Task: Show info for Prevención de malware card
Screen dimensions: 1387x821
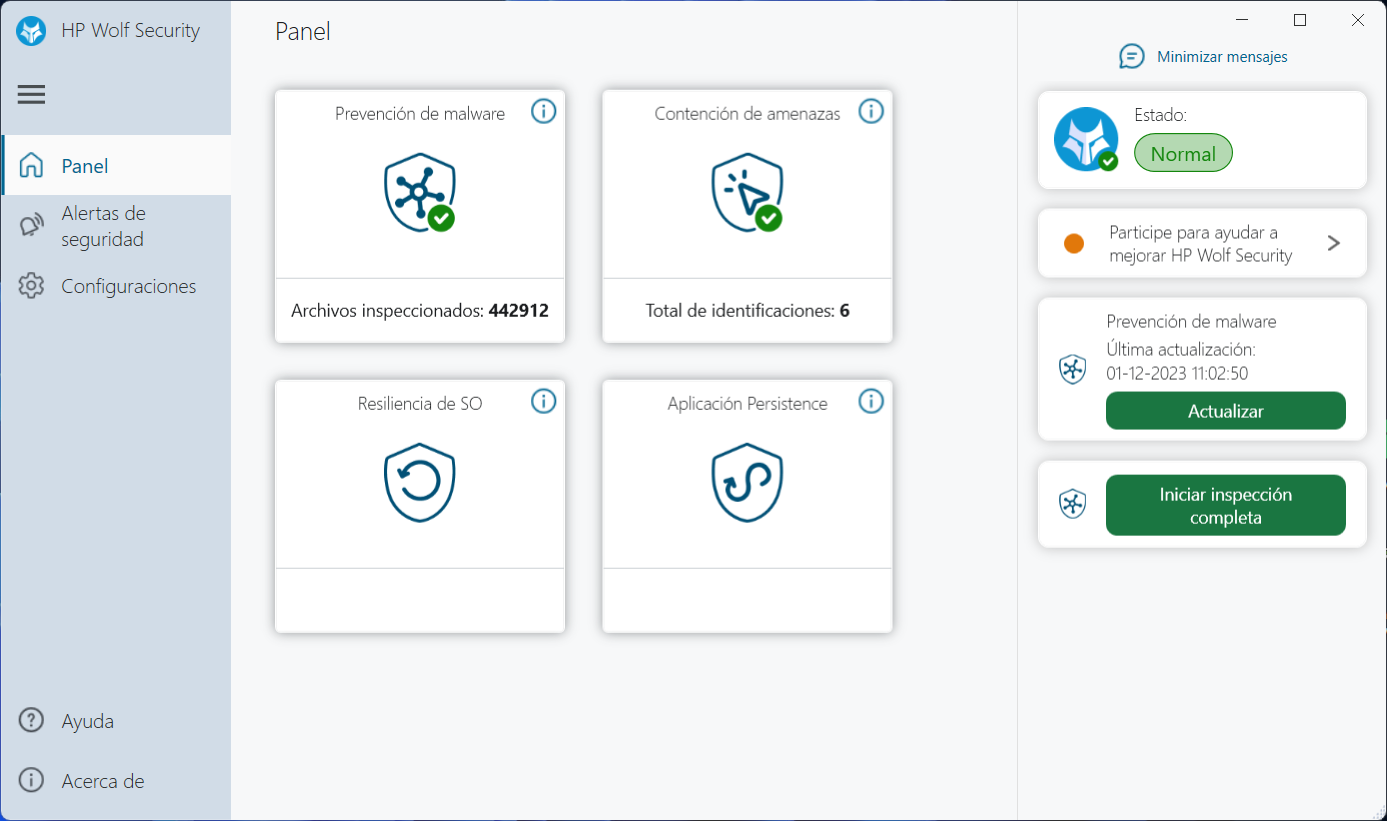Action: coord(543,111)
